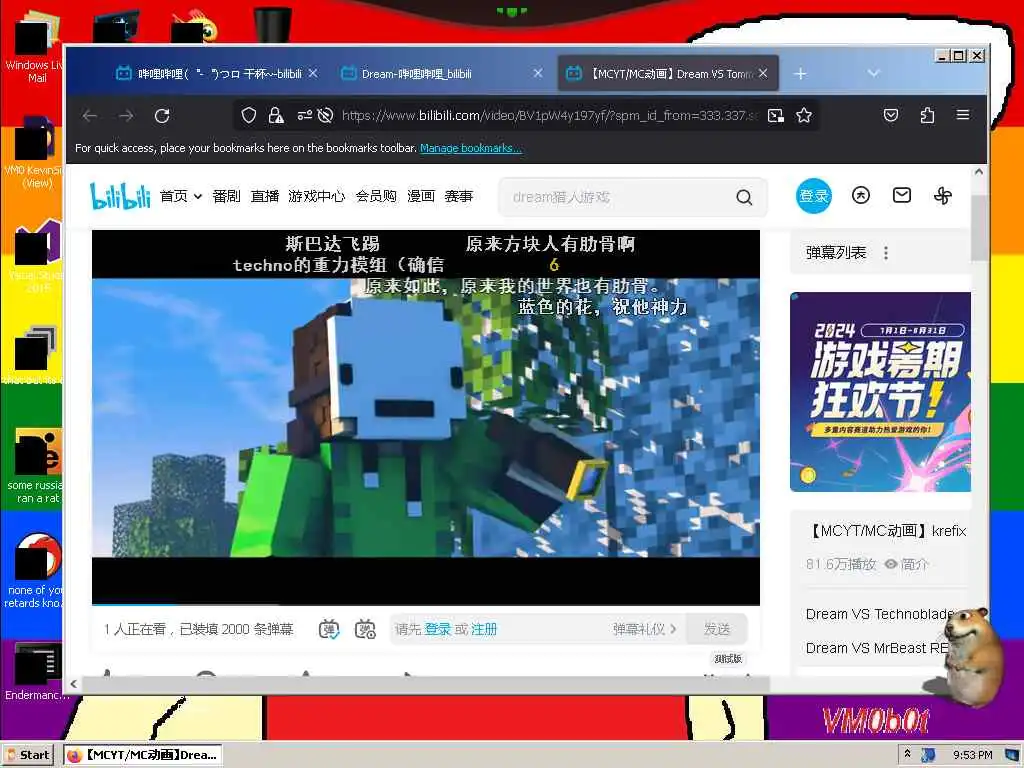1024x768 pixels.
Task: Open the tracking protection shield icon
Action: coord(248,116)
